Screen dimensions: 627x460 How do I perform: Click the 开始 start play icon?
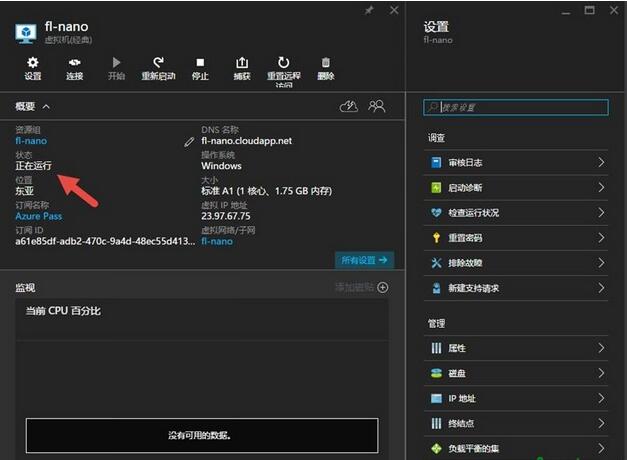click(x=116, y=62)
